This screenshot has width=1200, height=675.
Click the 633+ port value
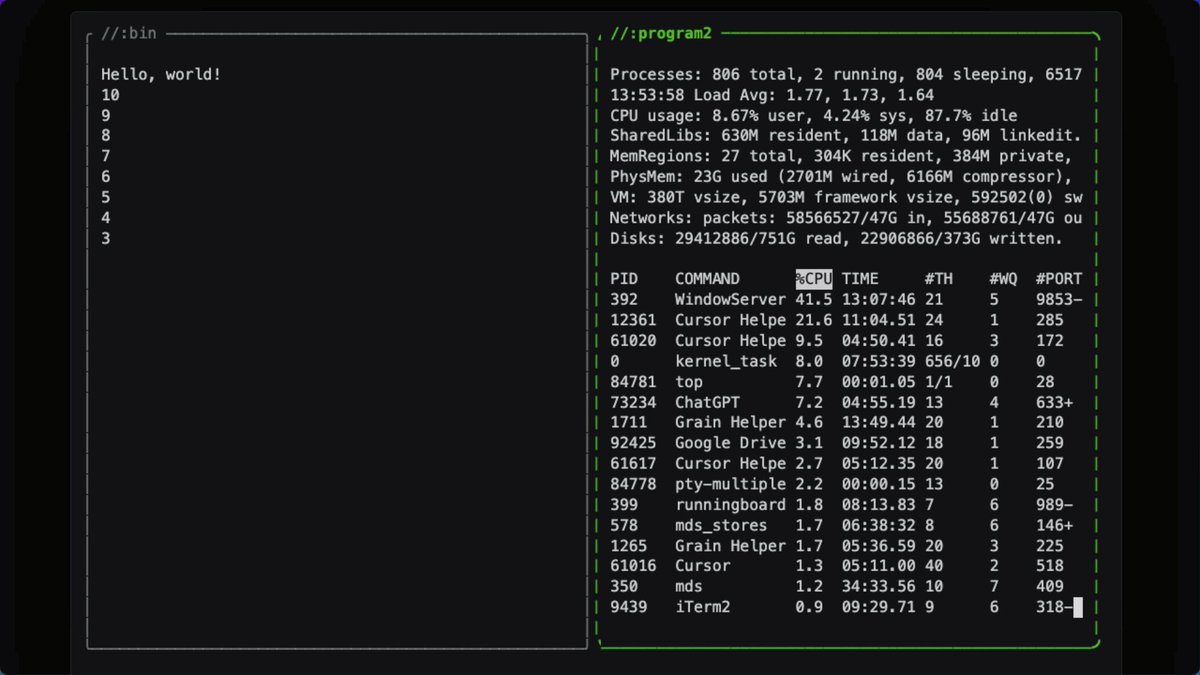(1054, 402)
